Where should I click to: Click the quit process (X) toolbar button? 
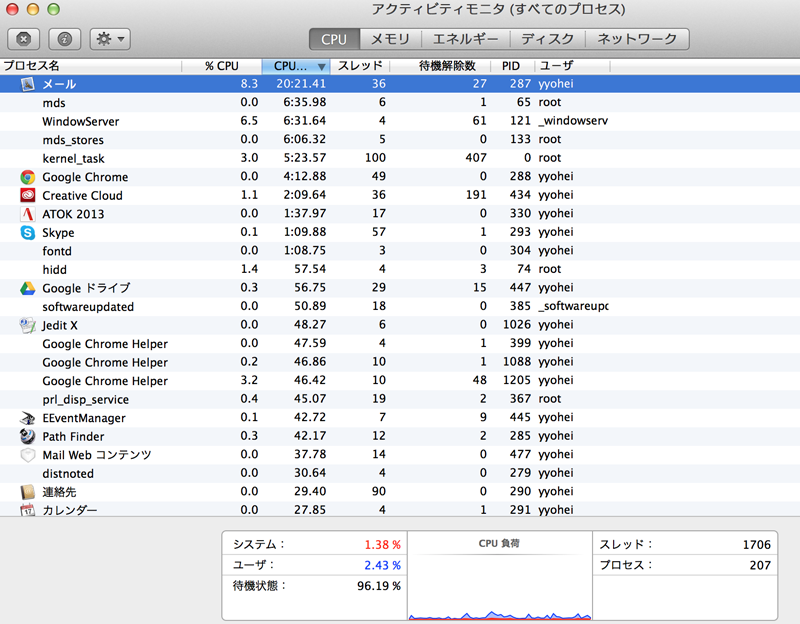point(24,39)
